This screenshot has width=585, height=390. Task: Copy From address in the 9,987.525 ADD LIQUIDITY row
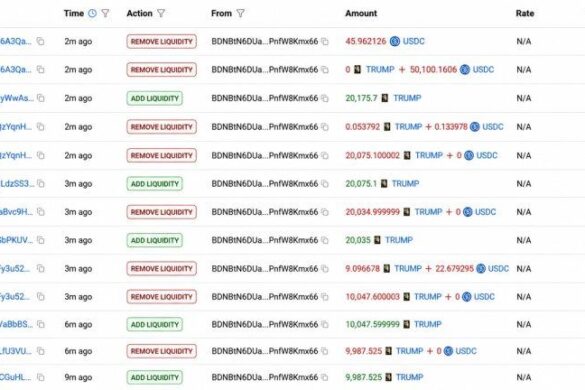coord(325,377)
